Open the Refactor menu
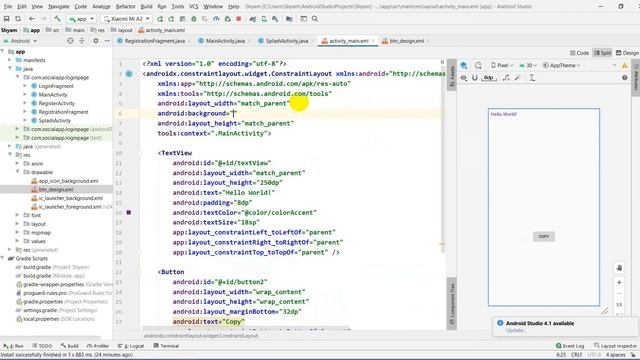This screenshot has width=640, height=360. click(125, 7)
